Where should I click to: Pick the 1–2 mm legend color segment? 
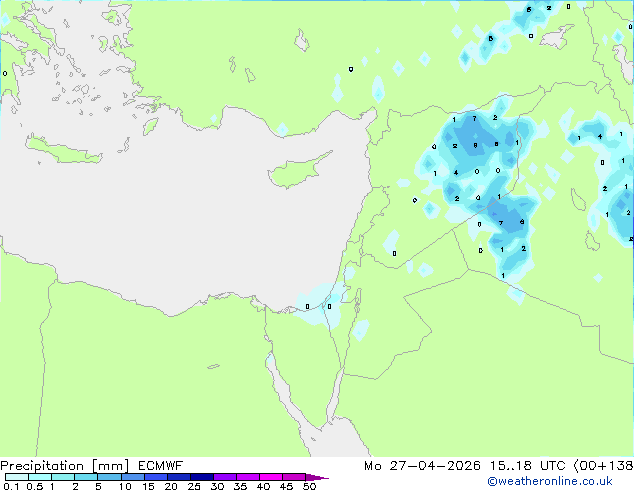point(63,477)
